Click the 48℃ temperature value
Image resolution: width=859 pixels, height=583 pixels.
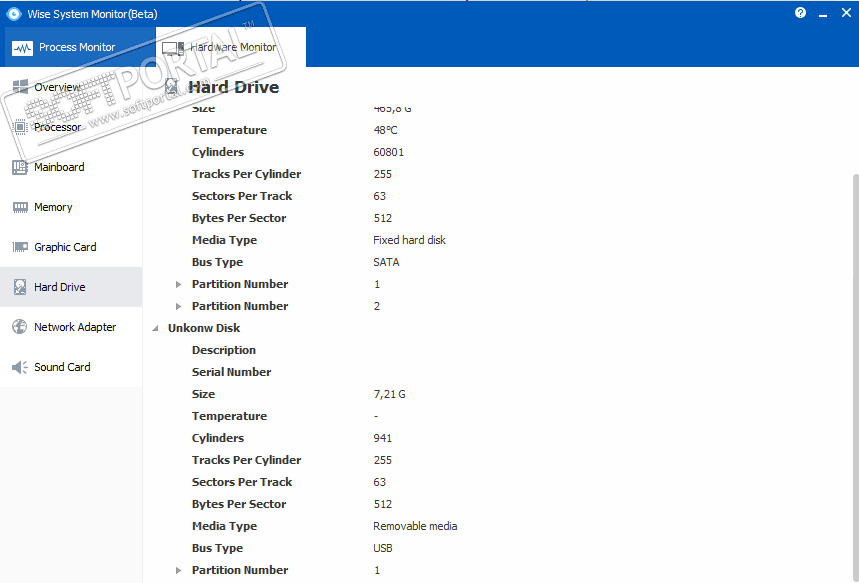coord(385,130)
